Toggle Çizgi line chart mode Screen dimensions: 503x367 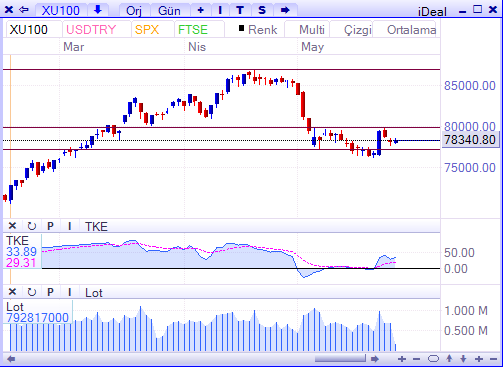click(357, 30)
